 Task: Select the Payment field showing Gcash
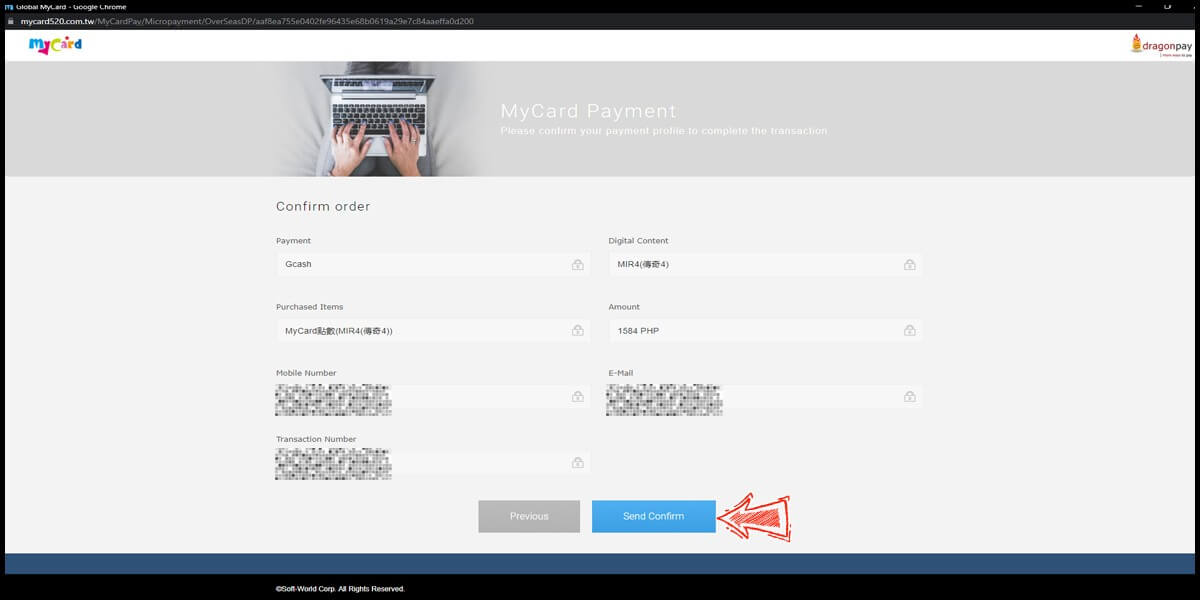pos(433,264)
